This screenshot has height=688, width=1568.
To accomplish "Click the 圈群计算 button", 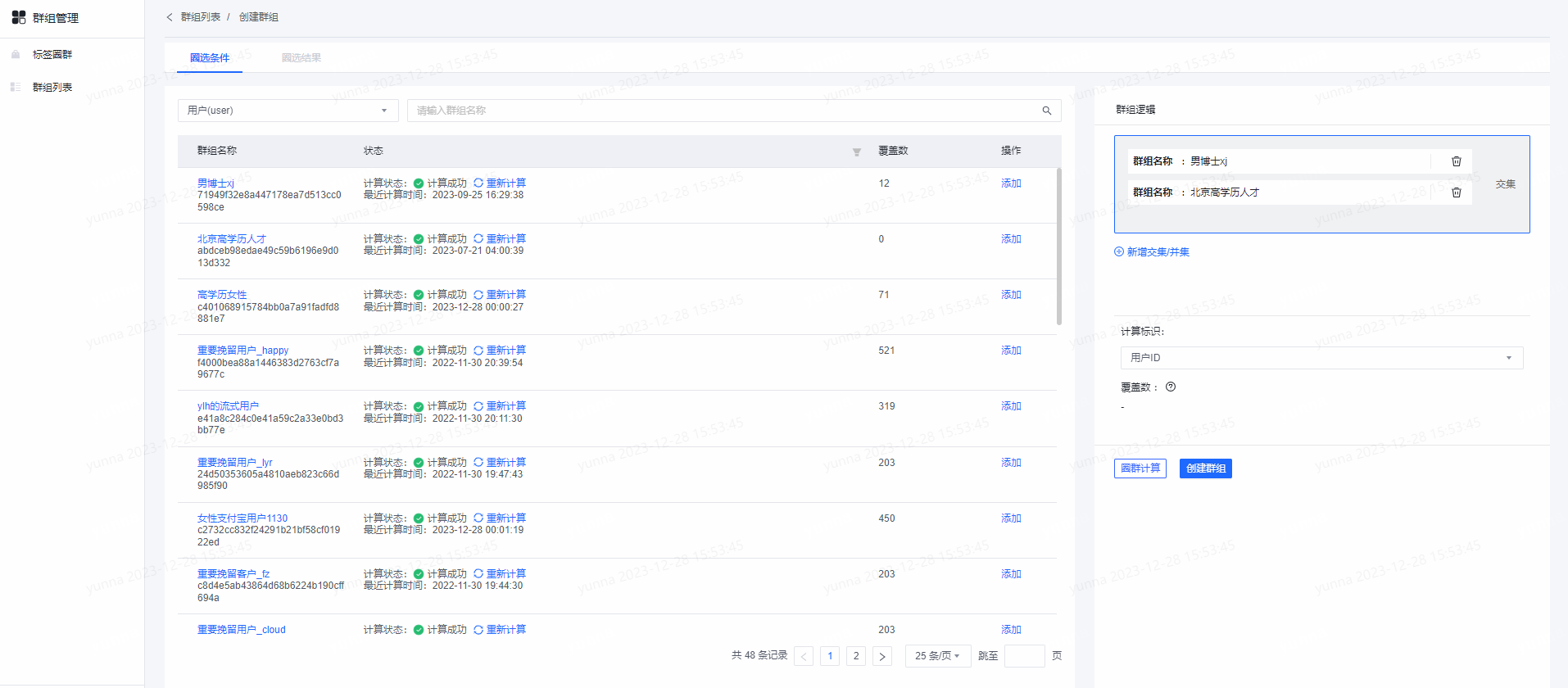I will coord(1140,468).
